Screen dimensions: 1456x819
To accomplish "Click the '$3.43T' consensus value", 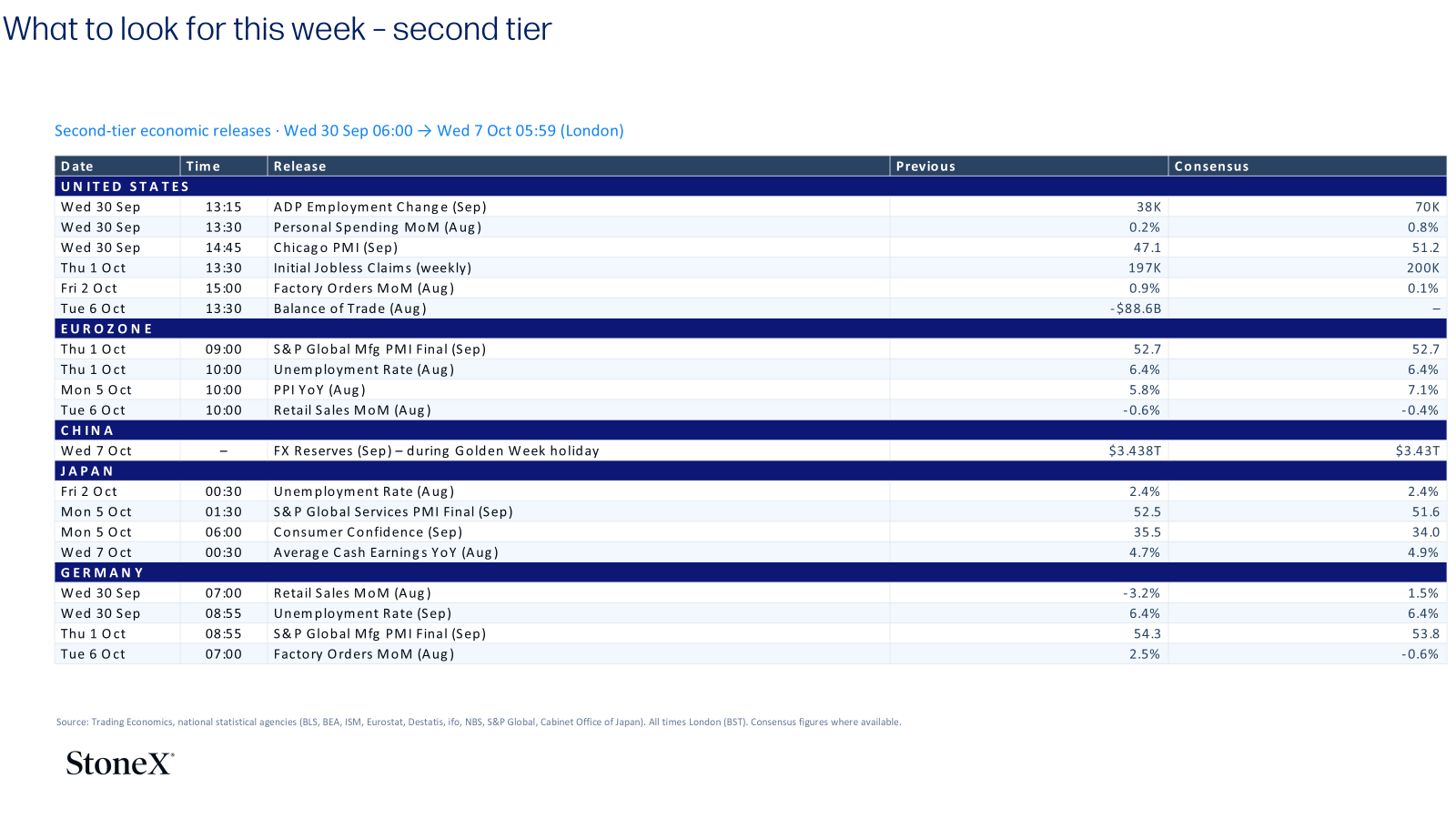I will click(x=1418, y=450).
